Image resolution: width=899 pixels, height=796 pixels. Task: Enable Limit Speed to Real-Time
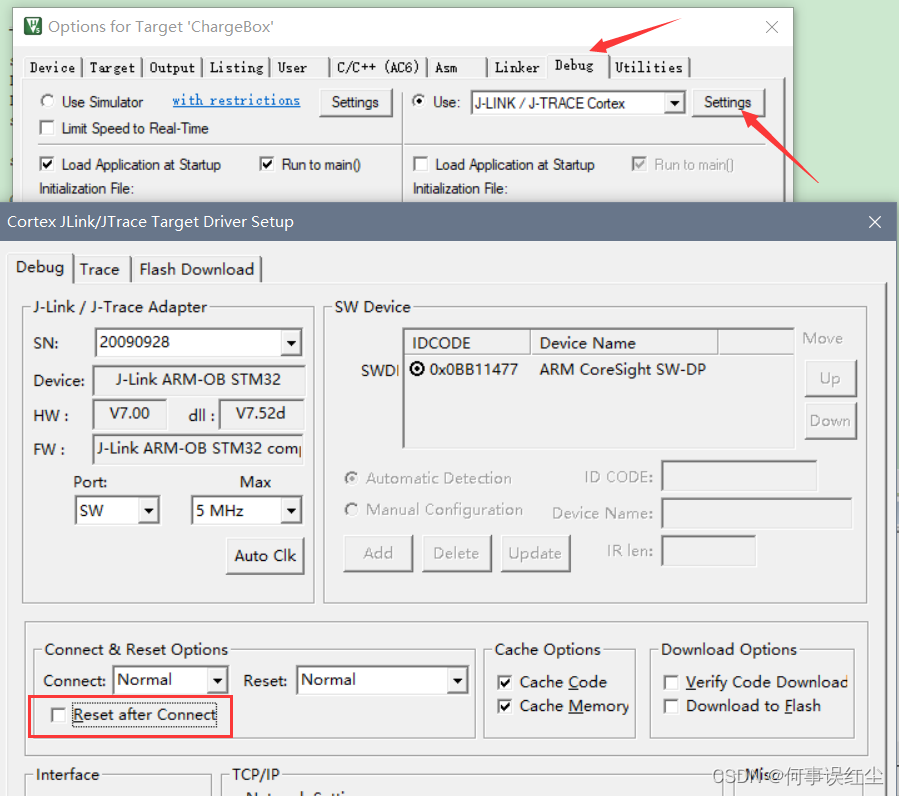47,127
